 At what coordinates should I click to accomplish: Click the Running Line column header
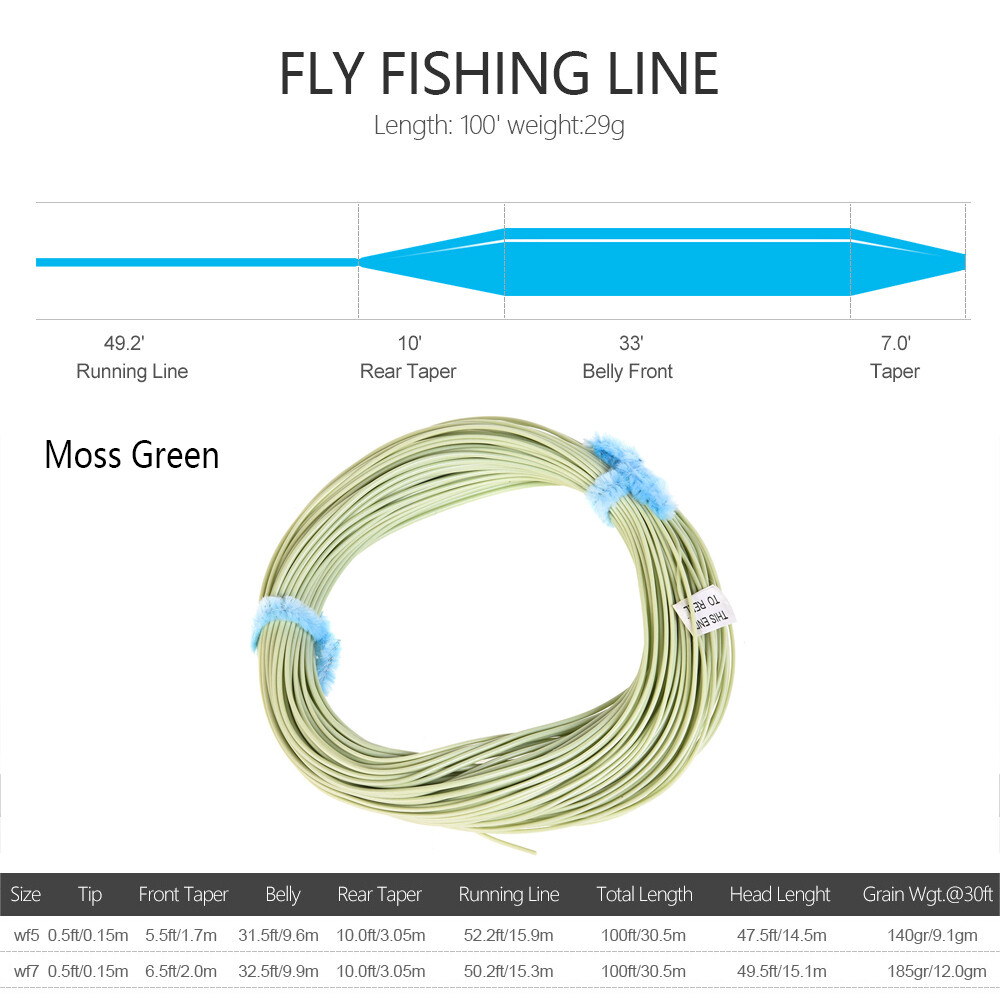click(x=509, y=894)
